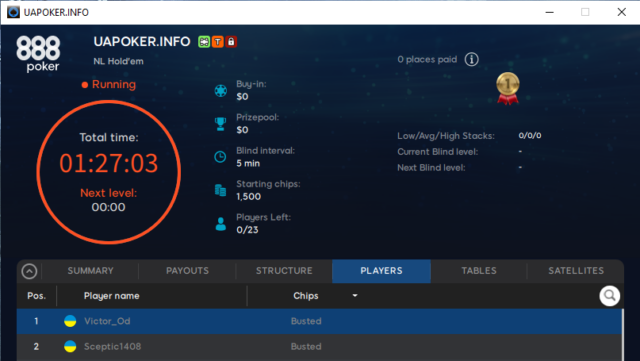The height and width of the screenshot is (361, 640).
Task: Sort by the Chips column header
Action: 306,296
